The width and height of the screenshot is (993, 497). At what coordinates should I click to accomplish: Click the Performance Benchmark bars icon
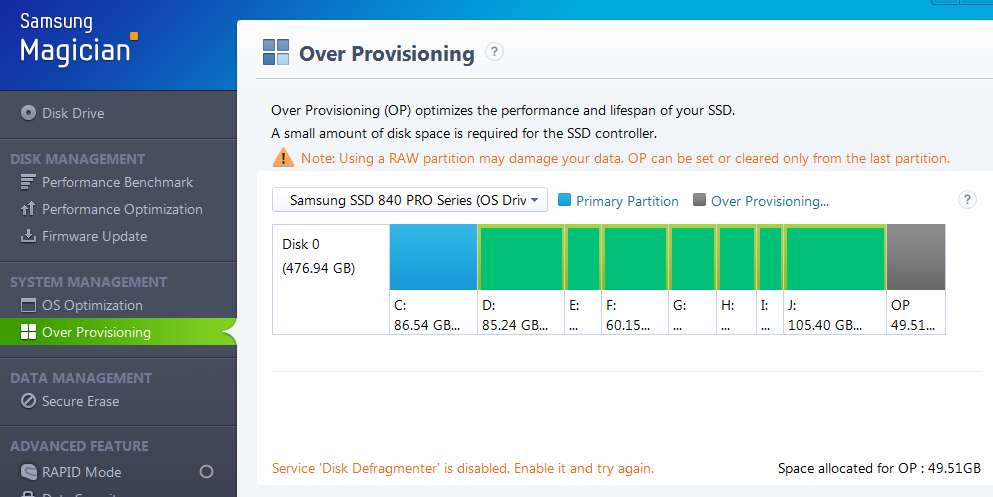(x=28, y=182)
